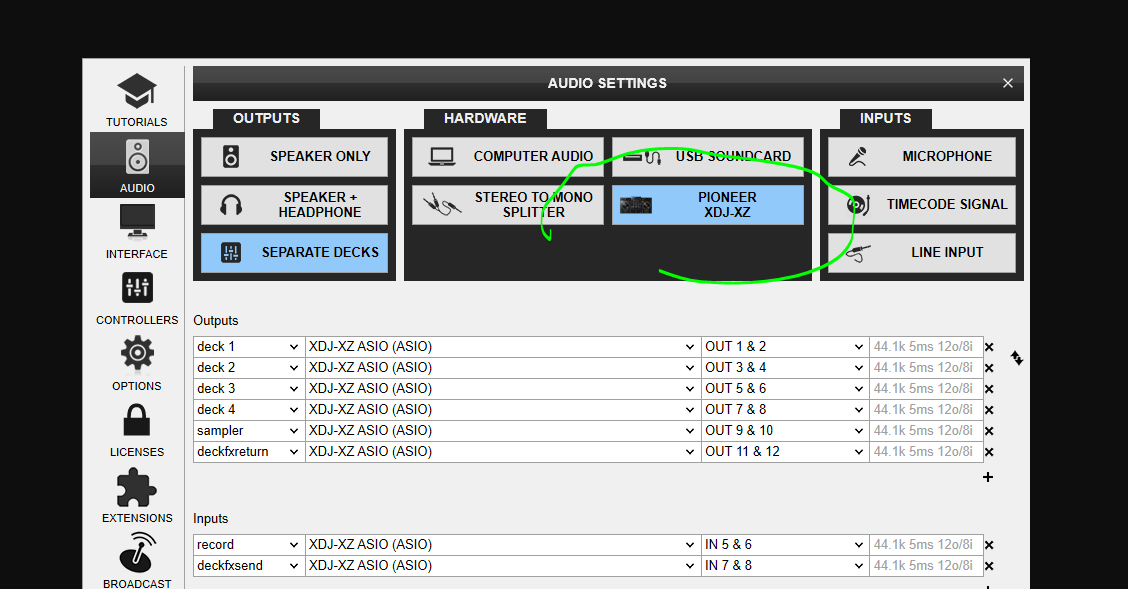Remove the deck 4 output row

tap(989, 410)
